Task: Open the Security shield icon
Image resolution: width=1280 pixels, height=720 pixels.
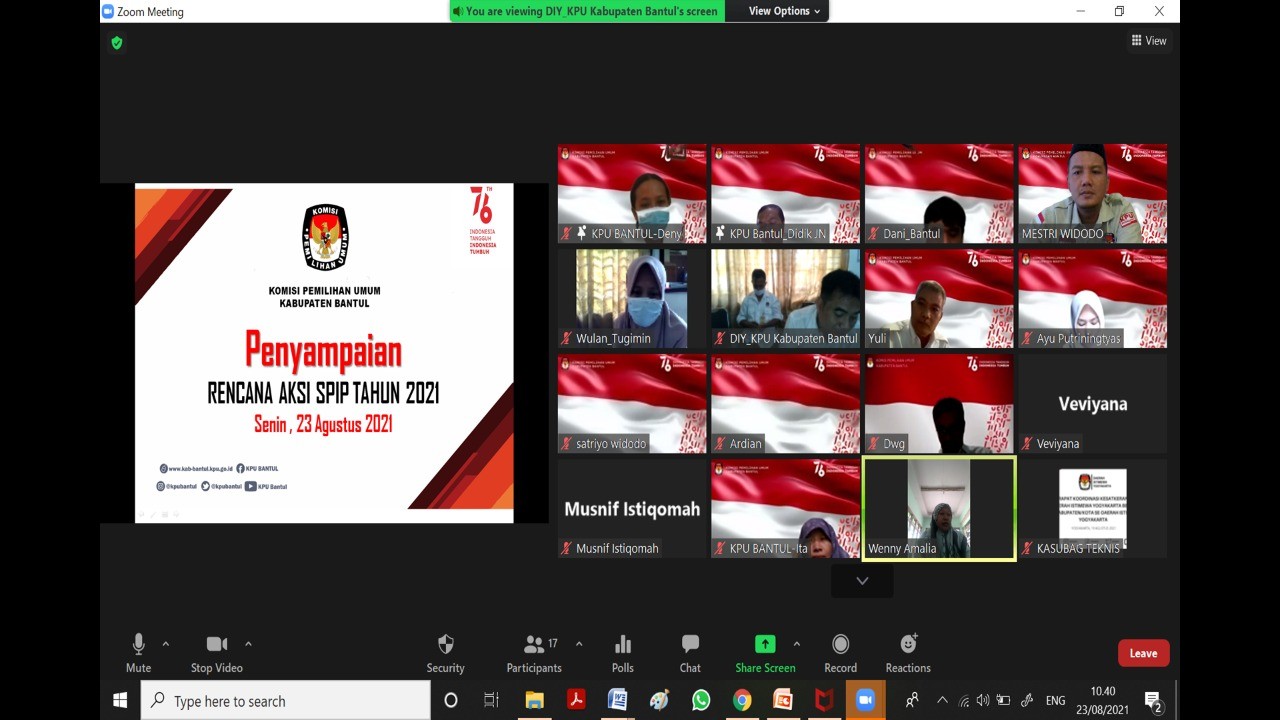Action: 446,645
